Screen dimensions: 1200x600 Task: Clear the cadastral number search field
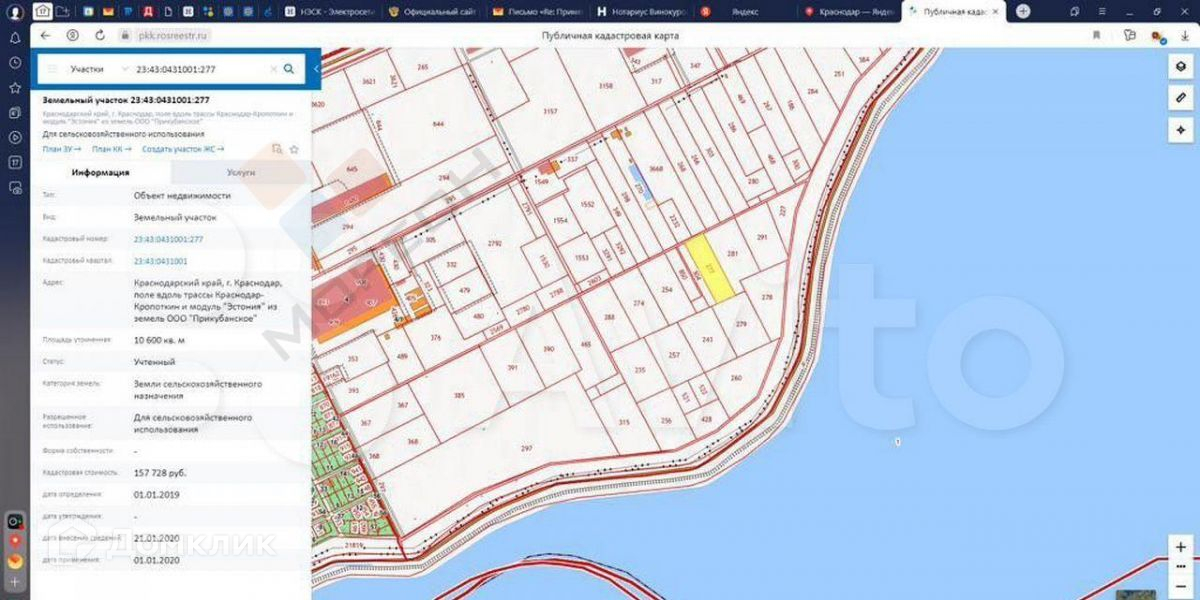[x=273, y=69]
